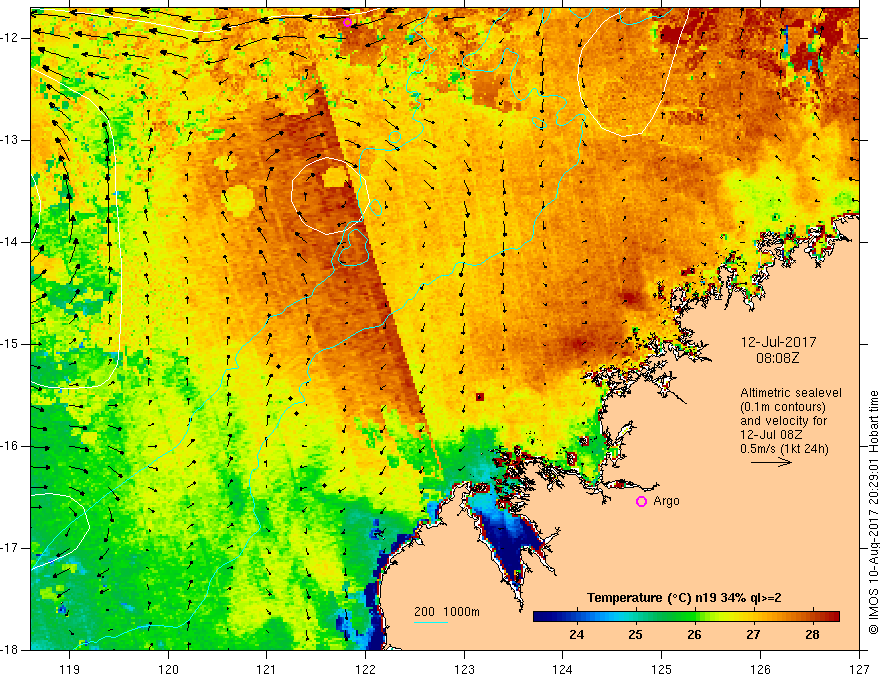Click the '0.5m/s (1kt 24h)' scale text

(784, 449)
